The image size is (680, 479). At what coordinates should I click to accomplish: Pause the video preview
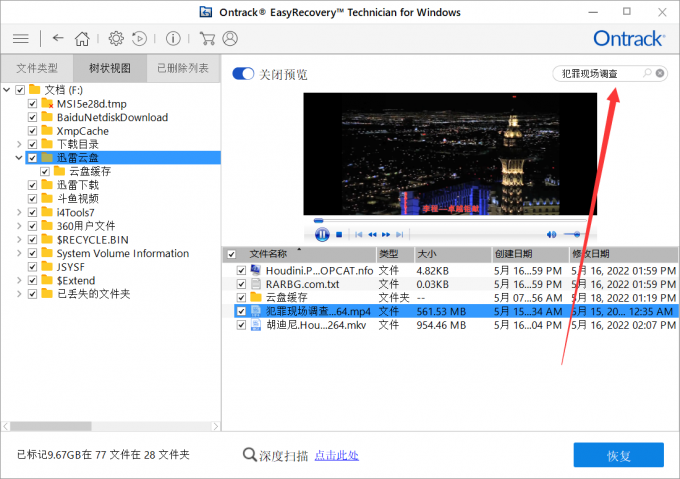click(x=322, y=234)
